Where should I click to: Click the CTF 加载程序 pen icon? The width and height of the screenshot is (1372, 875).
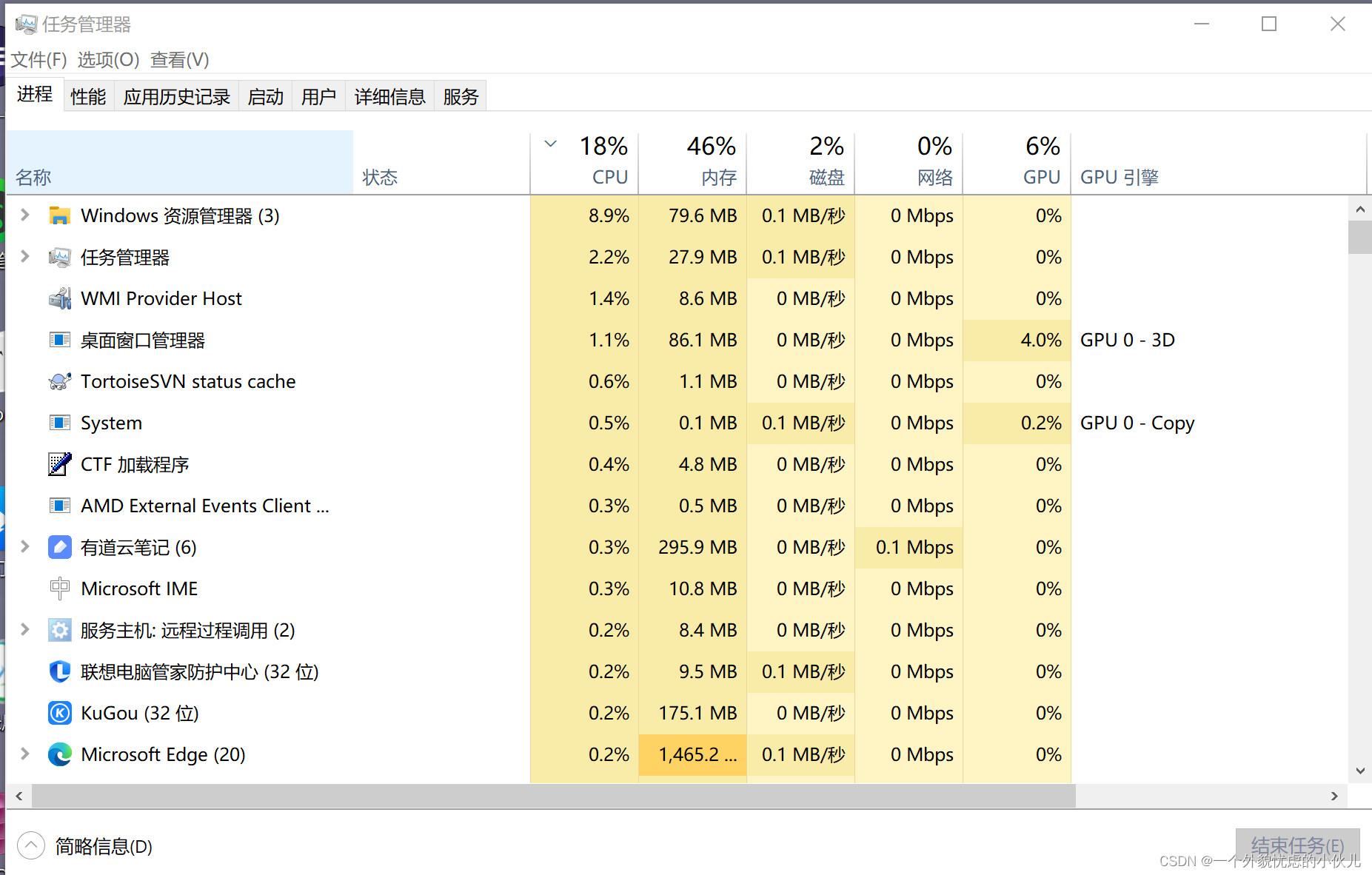[x=59, y=464]
